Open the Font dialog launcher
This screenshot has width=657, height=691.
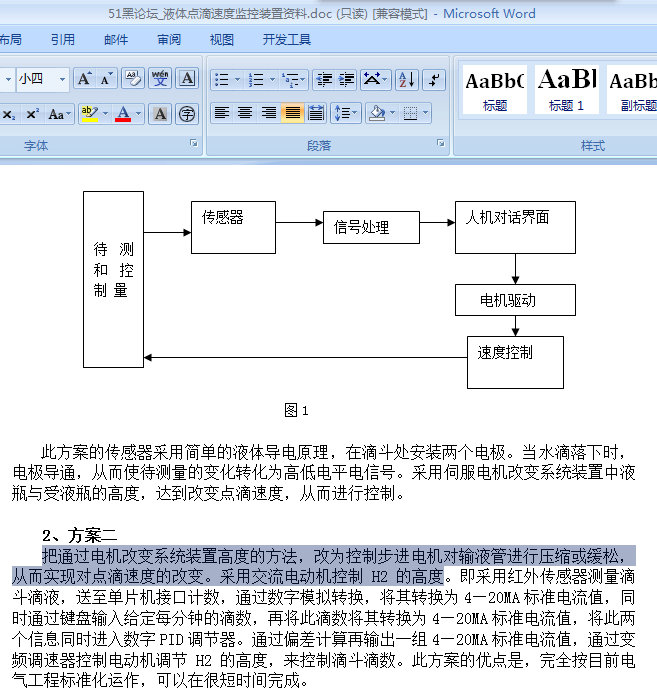(x=194, y=143)
